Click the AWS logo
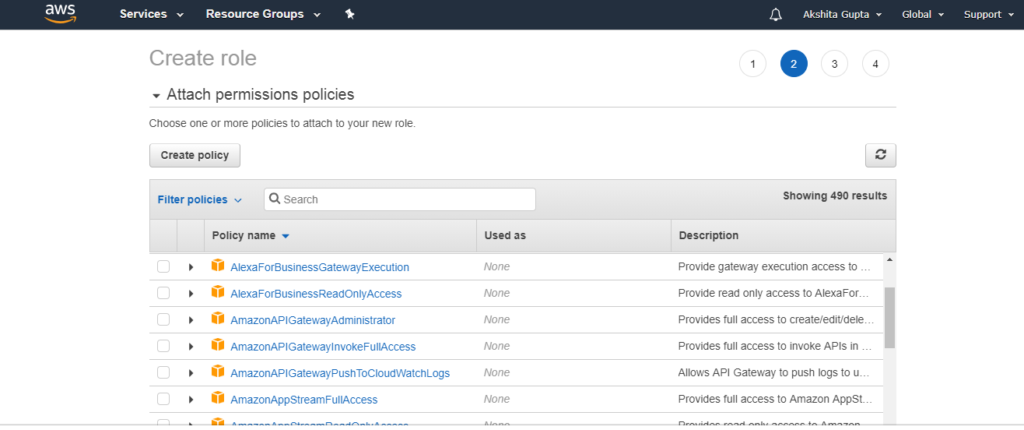 coord(61,14)
